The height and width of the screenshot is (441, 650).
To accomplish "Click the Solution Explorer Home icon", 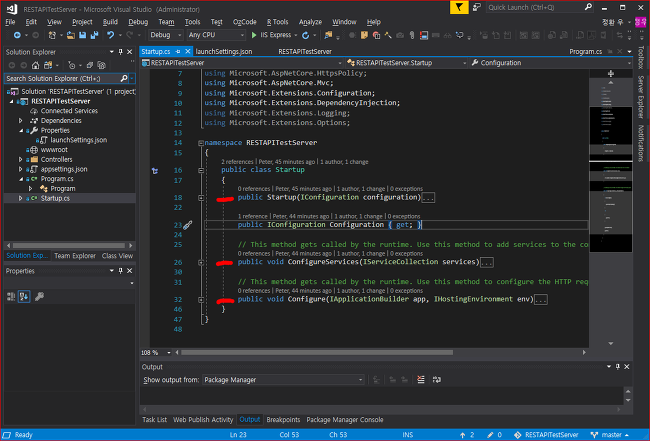I will (x=36, y=65).
